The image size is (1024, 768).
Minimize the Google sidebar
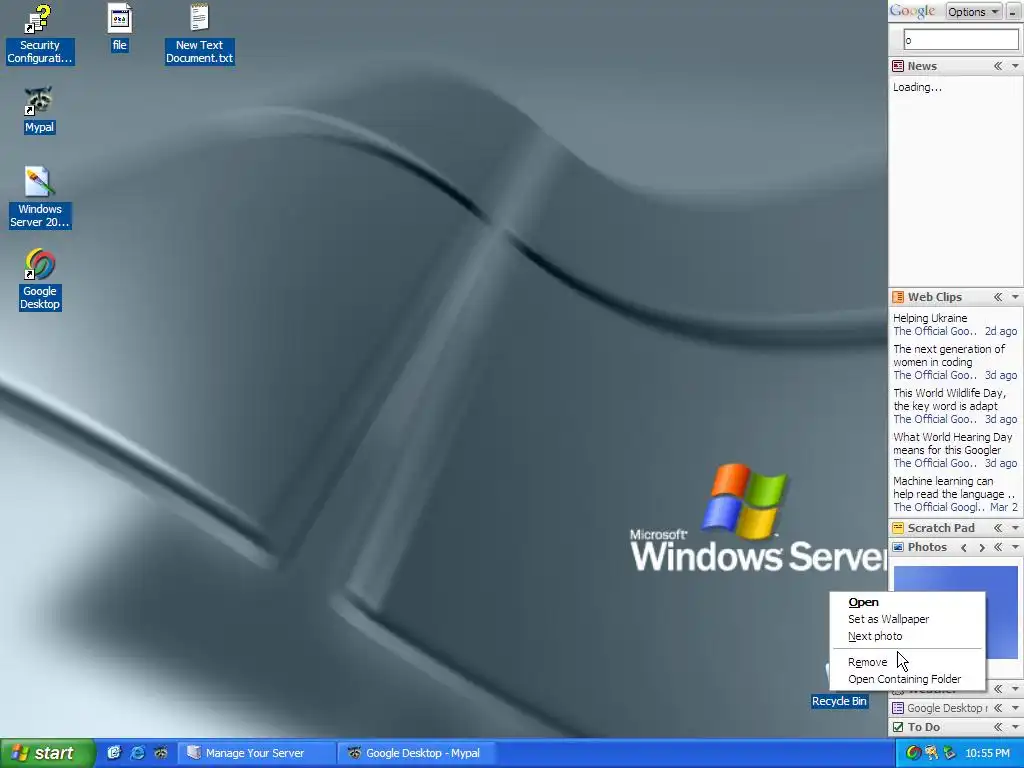point(1013,12)
